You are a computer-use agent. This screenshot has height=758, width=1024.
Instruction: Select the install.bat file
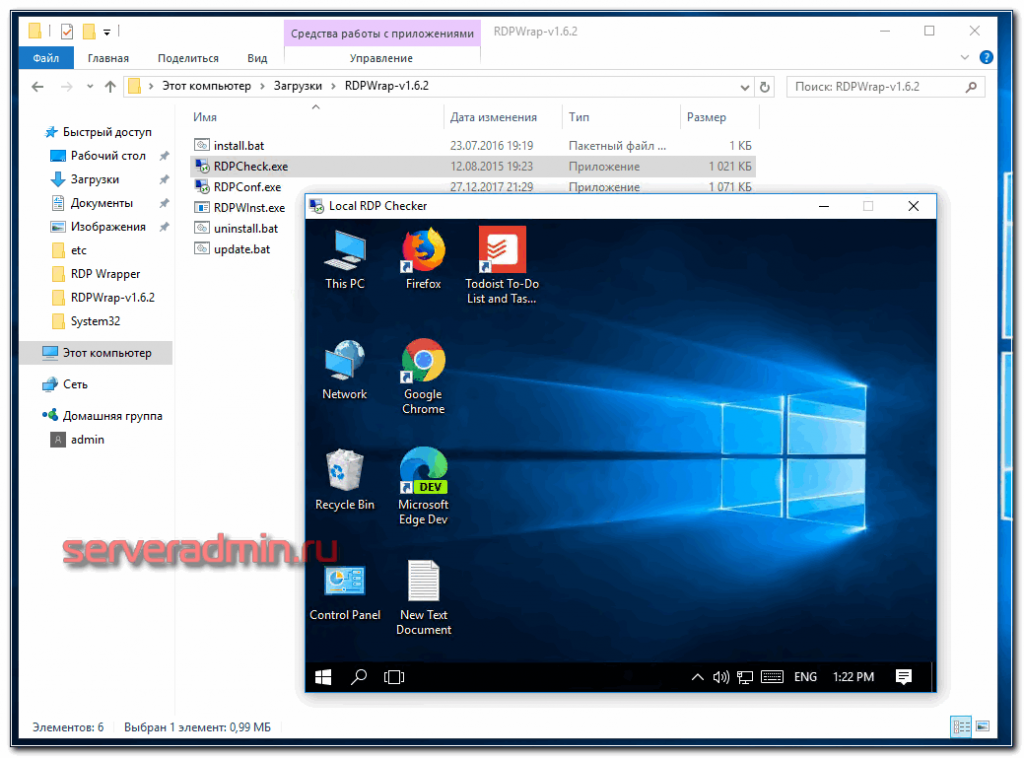pyautogui.click(x=239, y=145)
